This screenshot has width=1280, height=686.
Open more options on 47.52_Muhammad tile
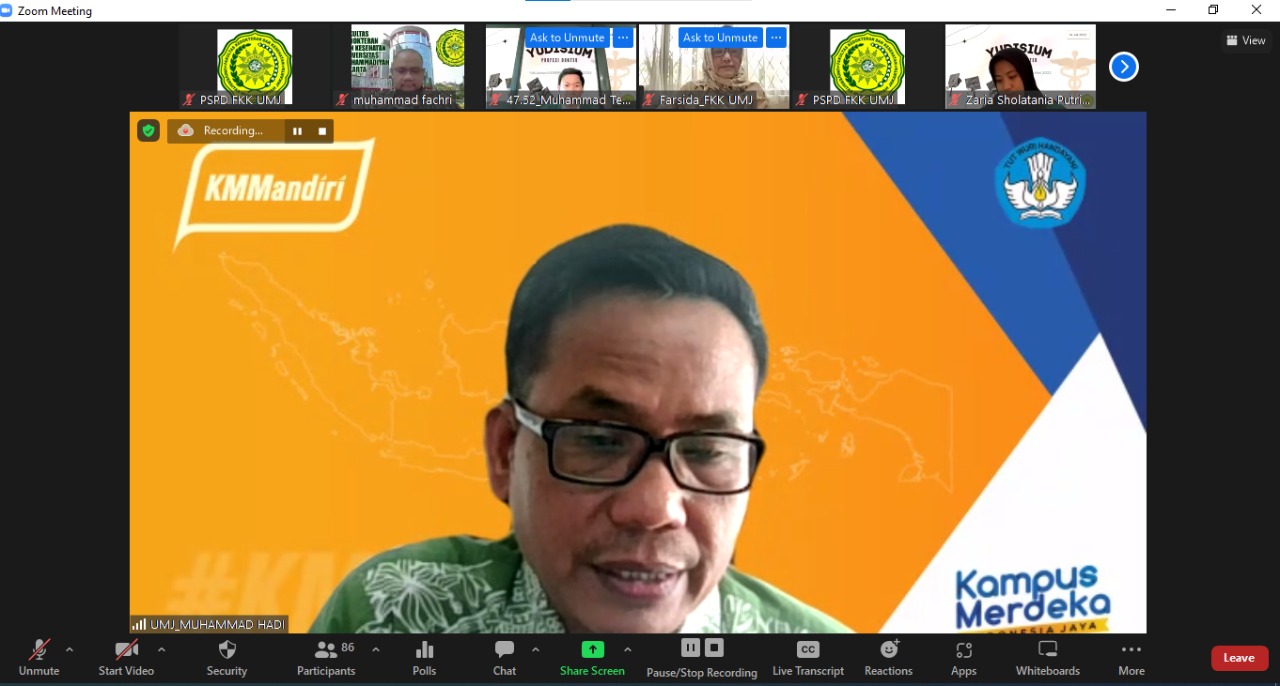623,38
